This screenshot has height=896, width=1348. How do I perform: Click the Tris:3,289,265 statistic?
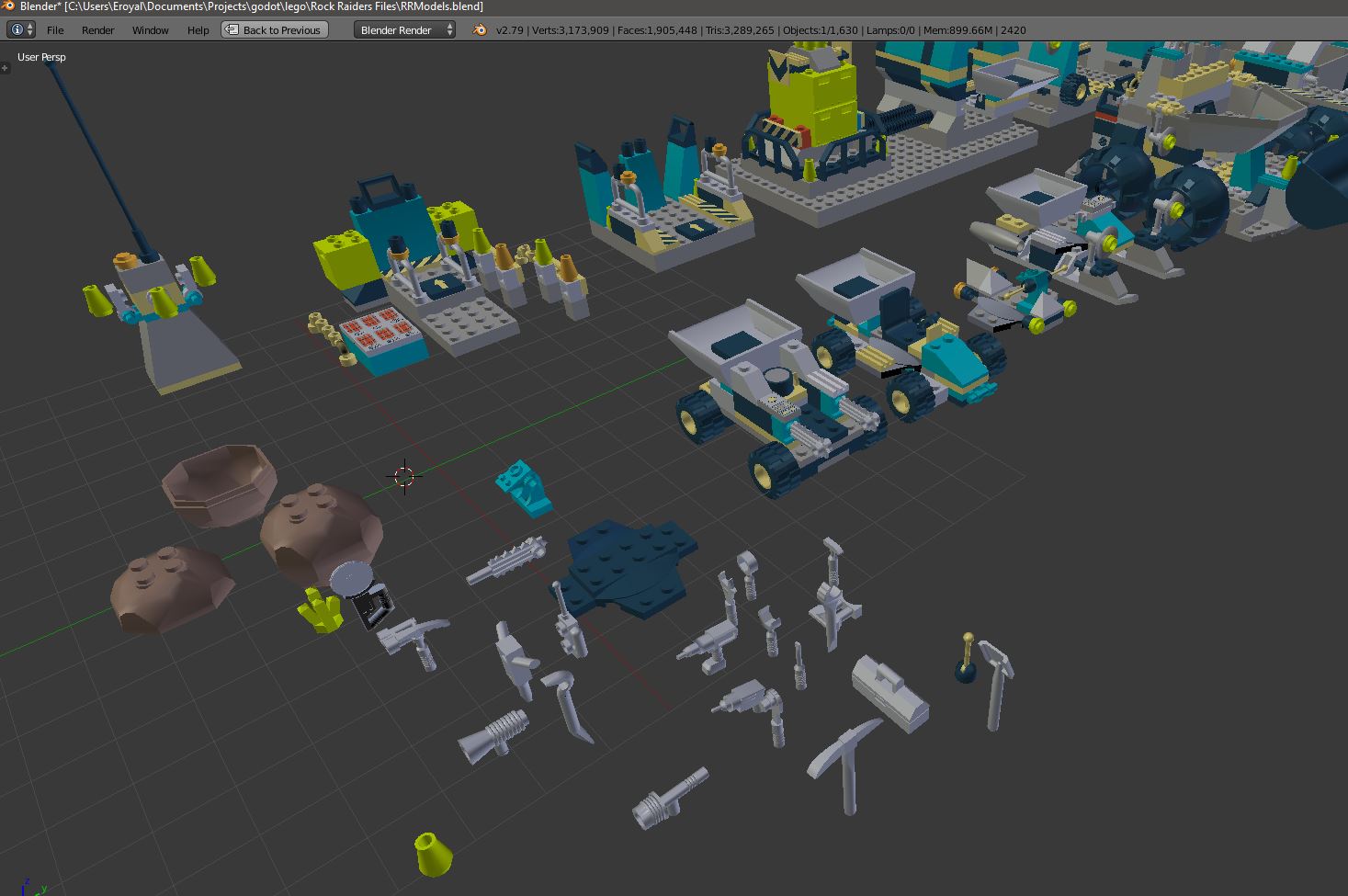pos(740,30)
